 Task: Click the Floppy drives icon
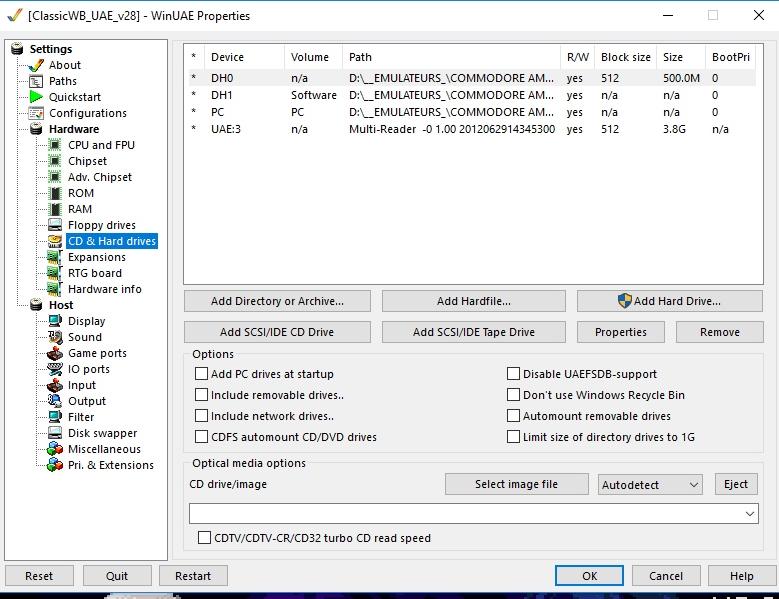55,225
